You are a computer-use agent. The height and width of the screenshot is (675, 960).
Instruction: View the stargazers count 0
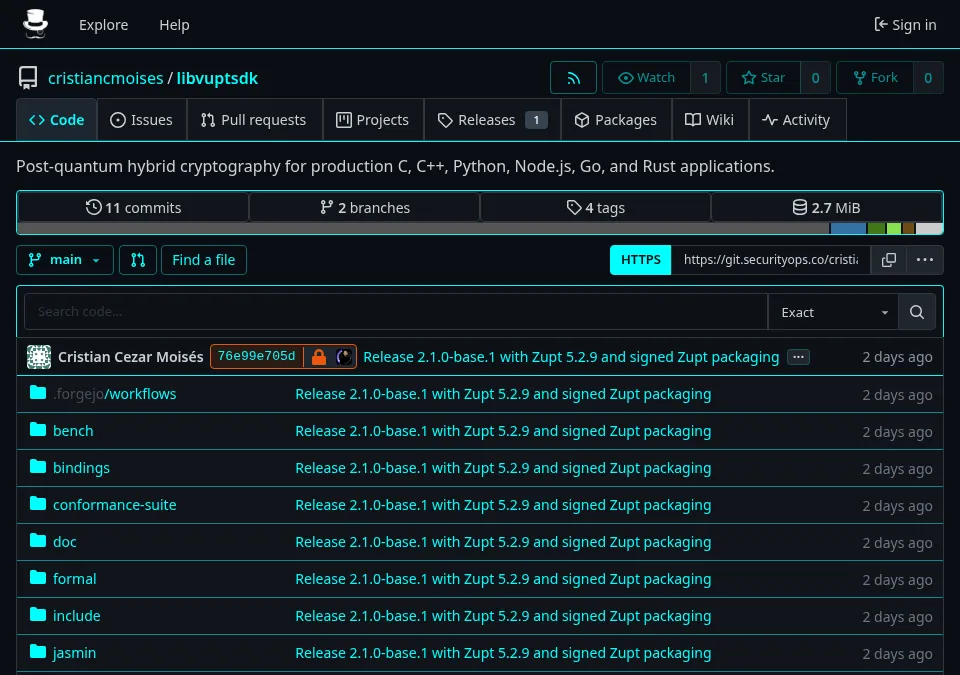816,78
